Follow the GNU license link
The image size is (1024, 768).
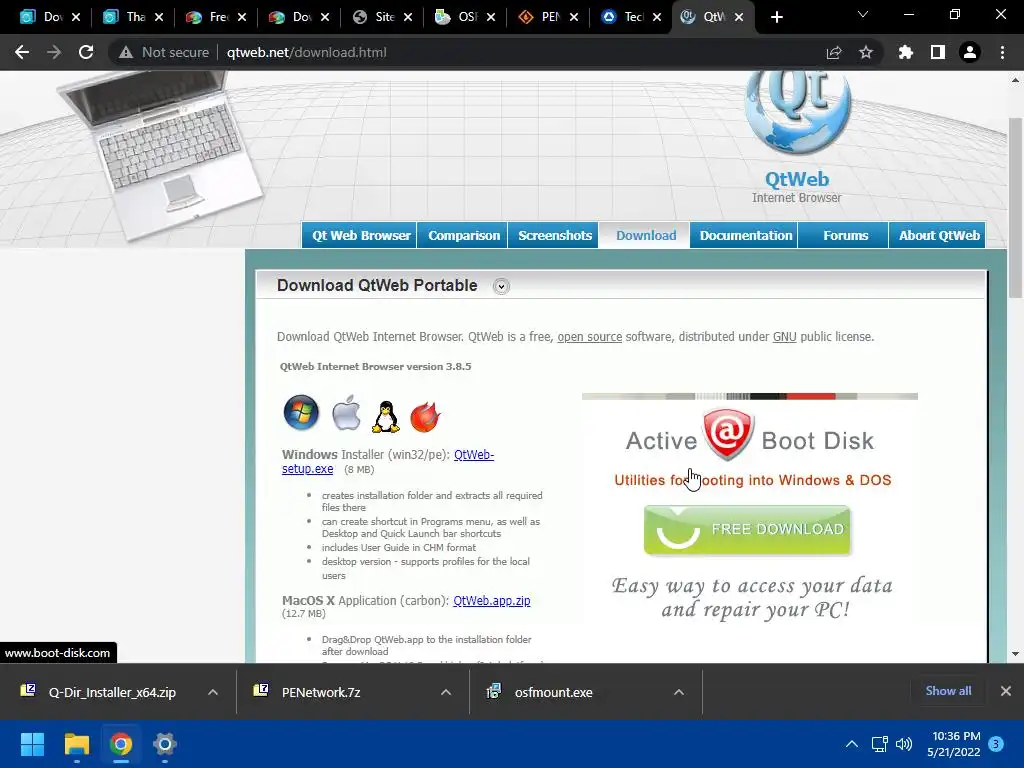coord(784,337)
